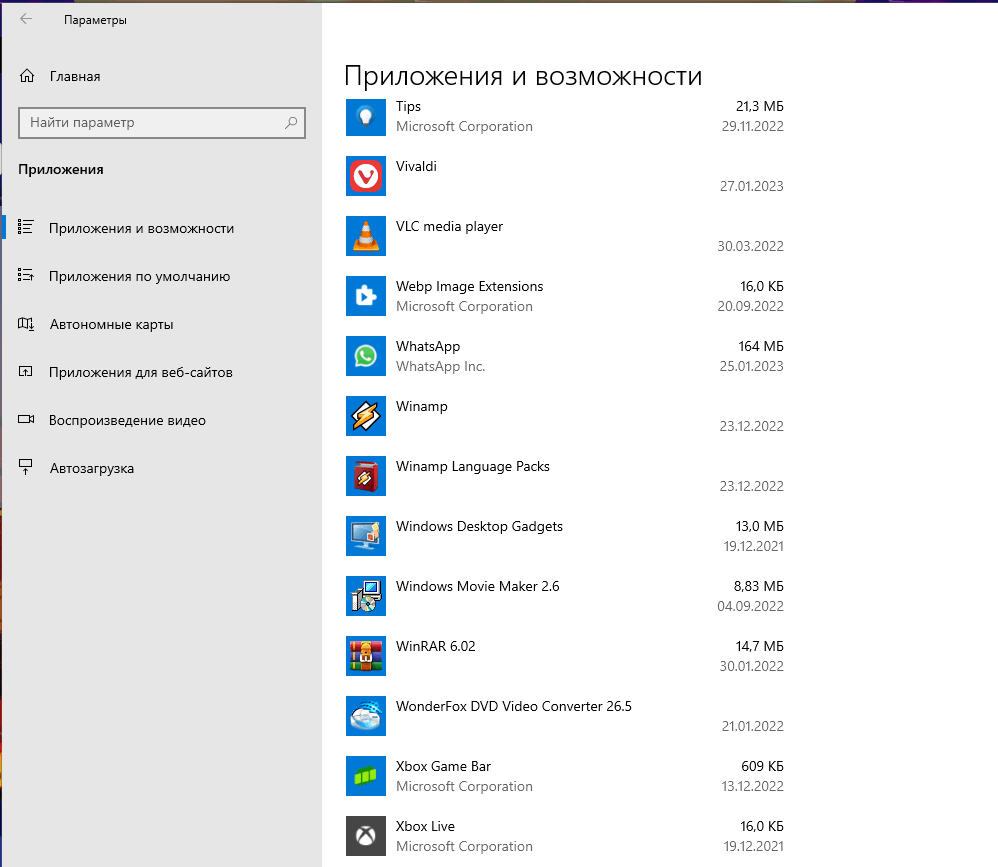Click the Winamp lightning icon
Image resolution: width=998 pixels, height=867 pixels.
(366, 416)
